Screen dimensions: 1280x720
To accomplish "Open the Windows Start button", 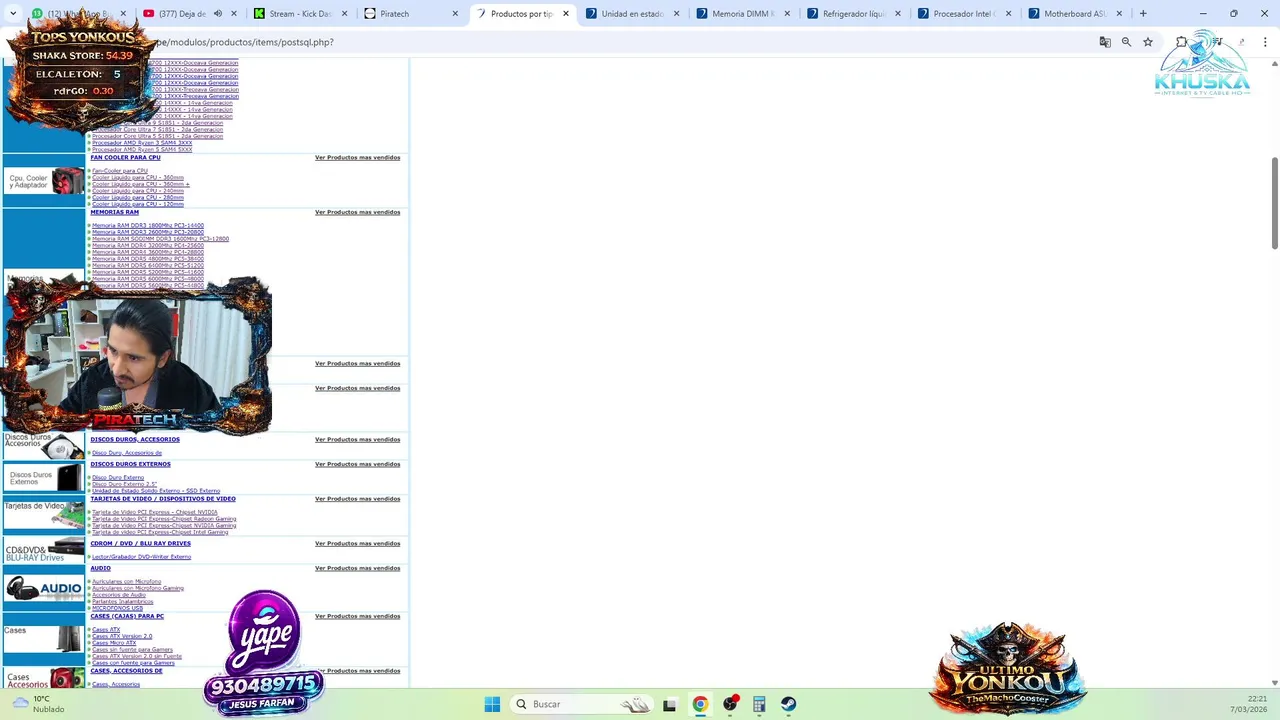I will 492,704.
